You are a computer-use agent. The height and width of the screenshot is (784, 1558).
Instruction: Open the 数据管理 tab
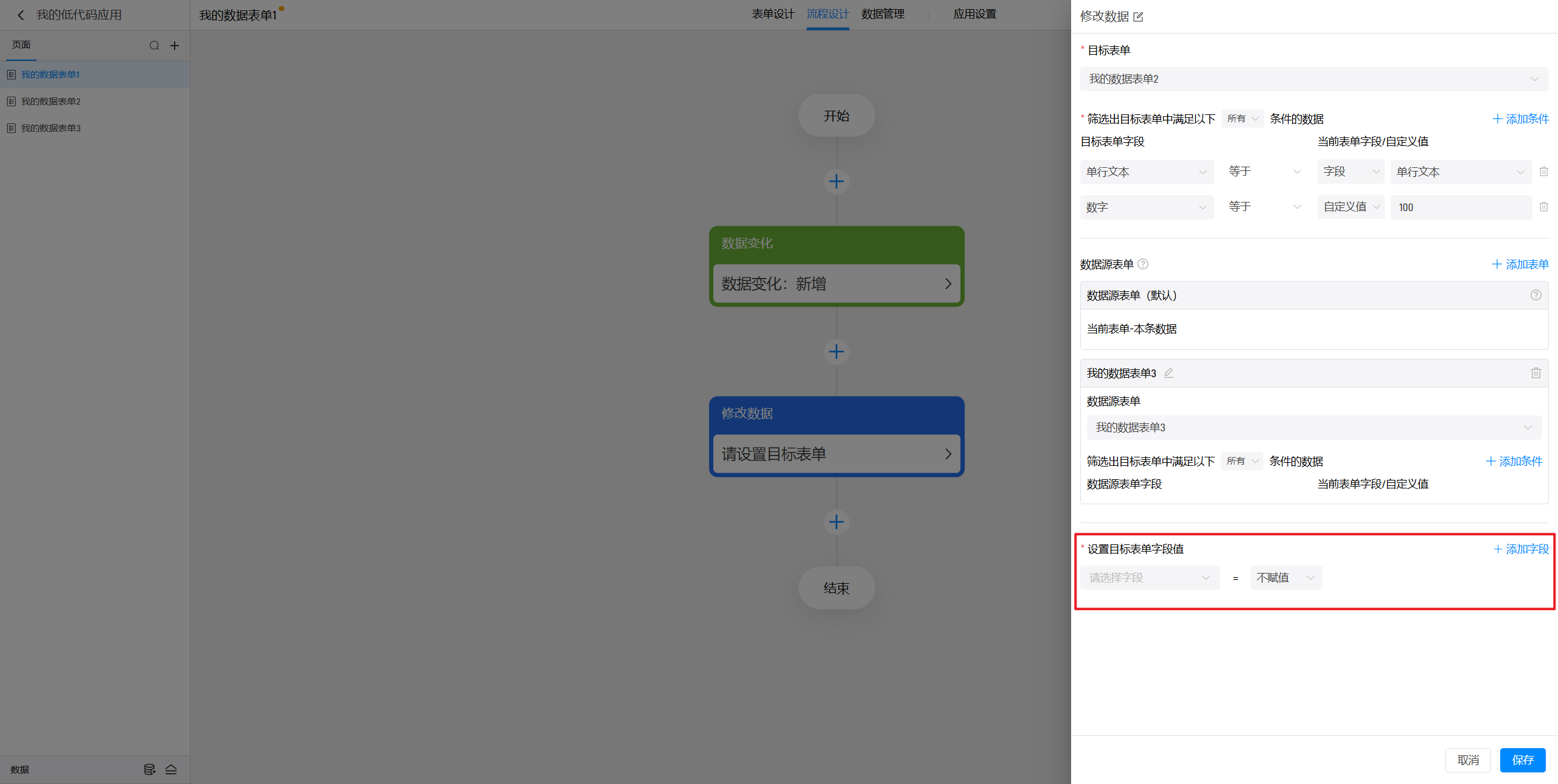882,14
